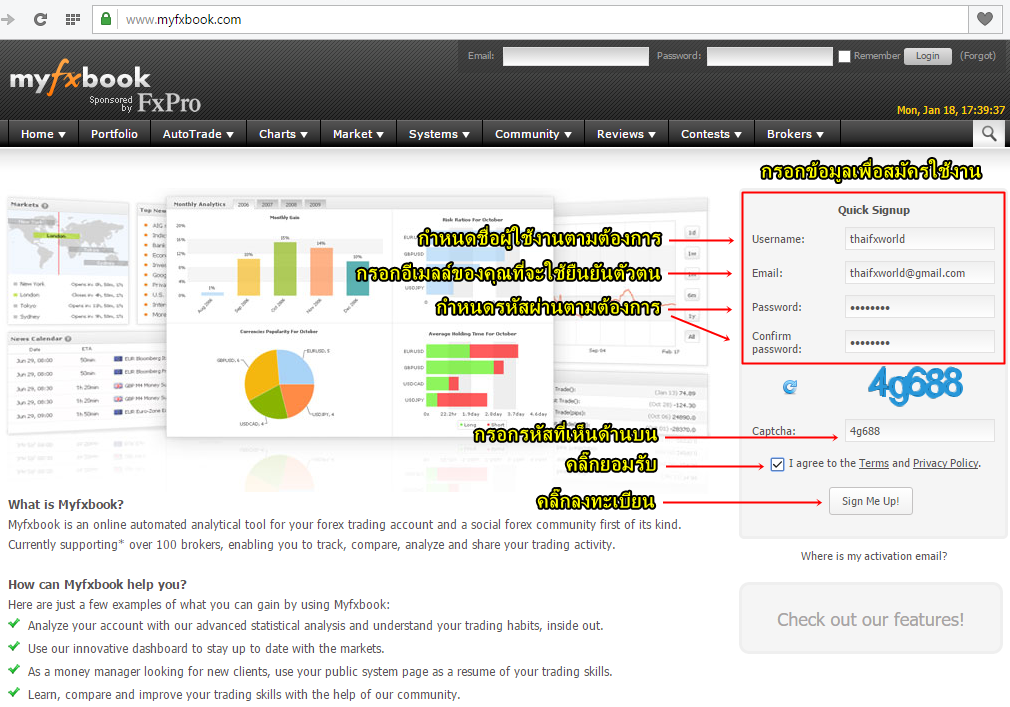Viewport: 1010px width, 707px height.
Task: Open the Terms link
Action: 873,464
